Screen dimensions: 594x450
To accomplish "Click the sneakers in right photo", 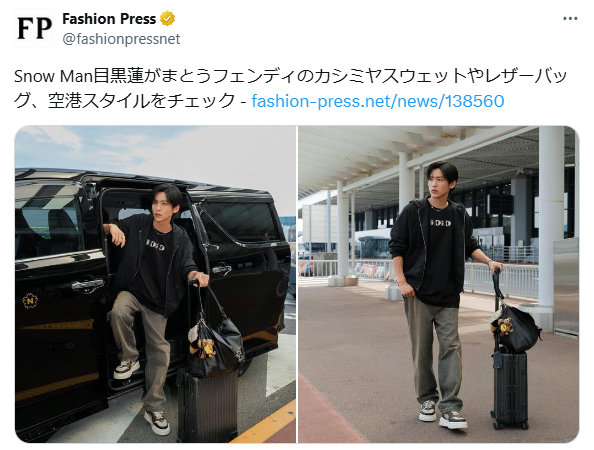I will tap(442, 415).
